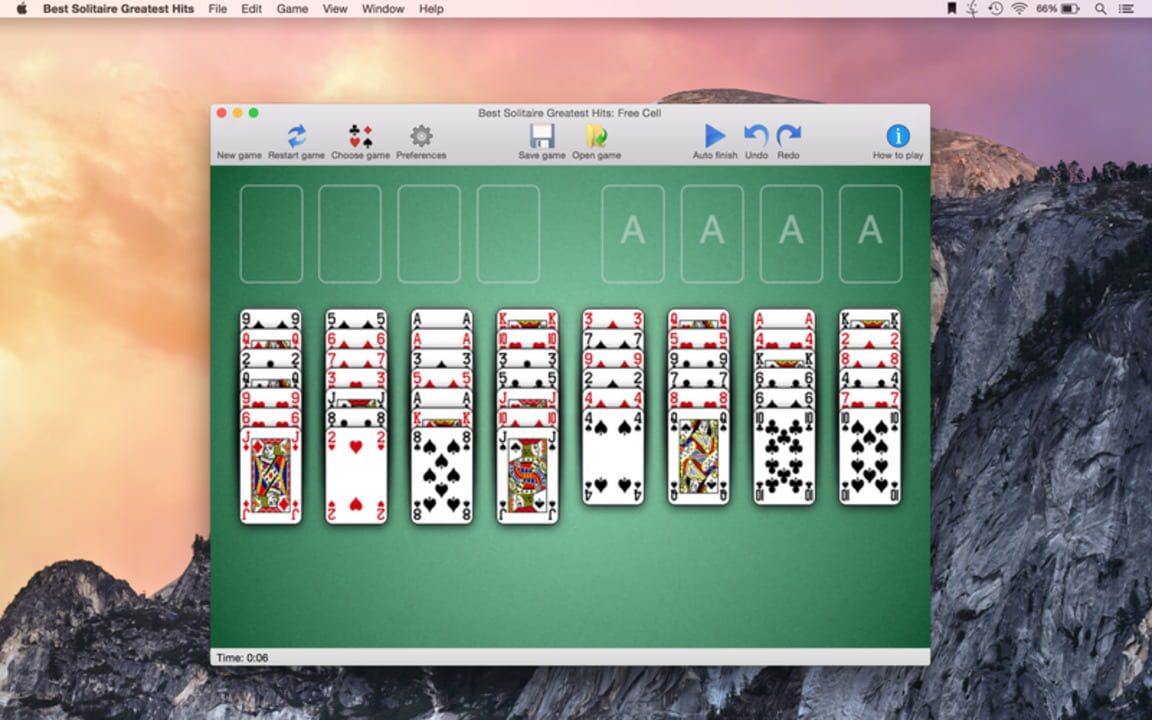
Task: Open the How to play guide
Action: pyautogui.click(x=896, y=134)
